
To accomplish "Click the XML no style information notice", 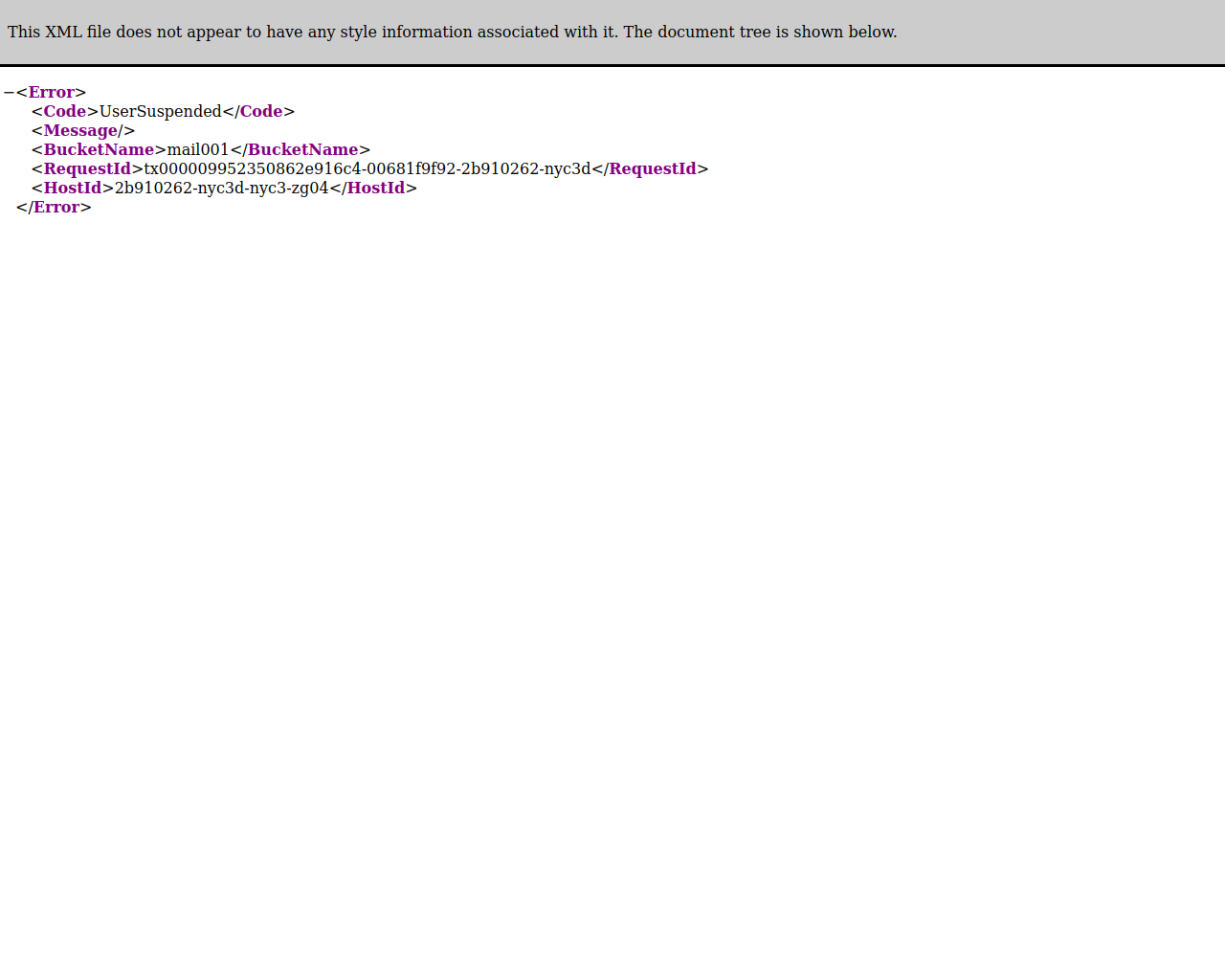I will tap(453, 32).
